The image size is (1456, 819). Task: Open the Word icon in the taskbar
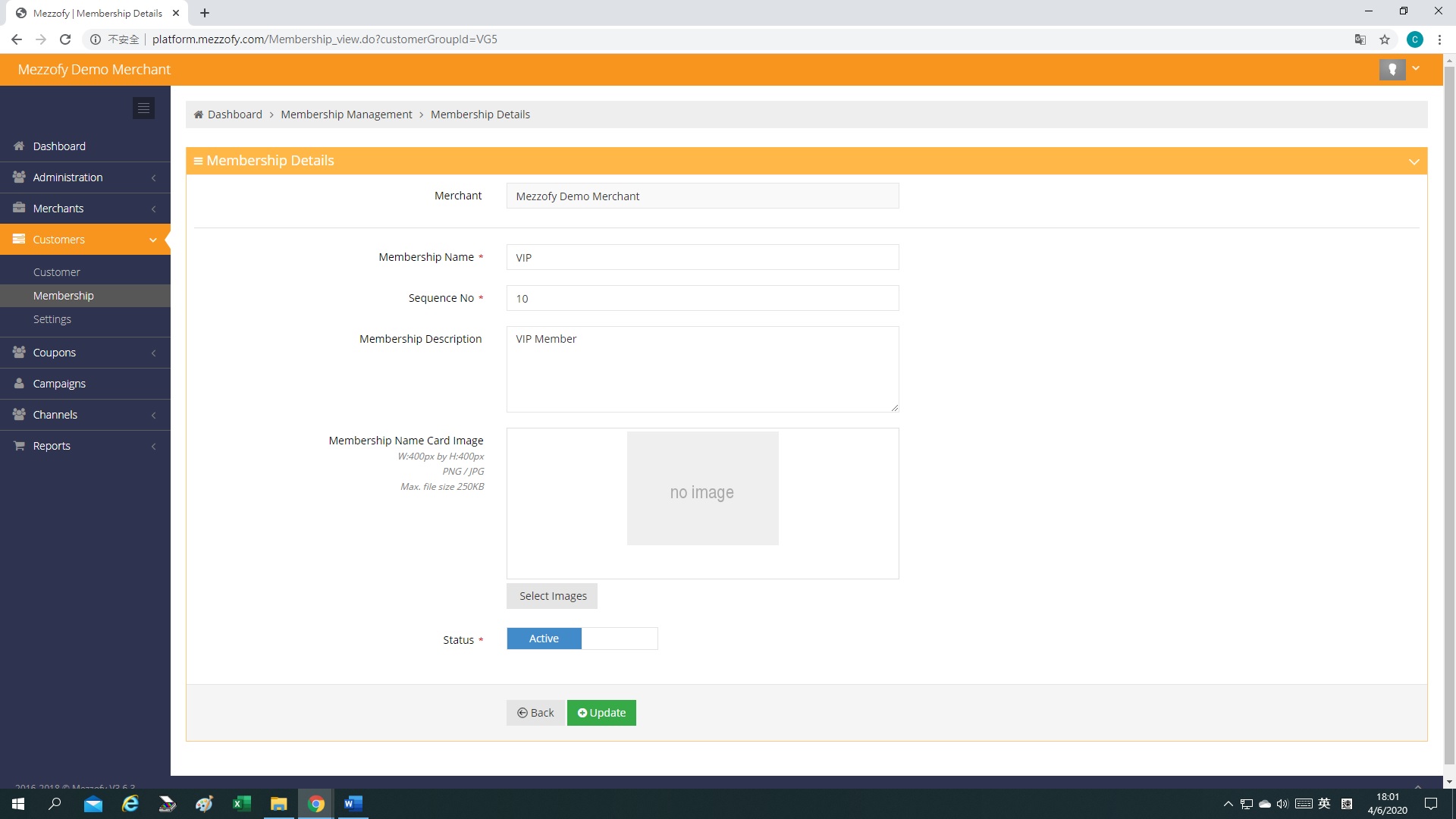(353, 804)
